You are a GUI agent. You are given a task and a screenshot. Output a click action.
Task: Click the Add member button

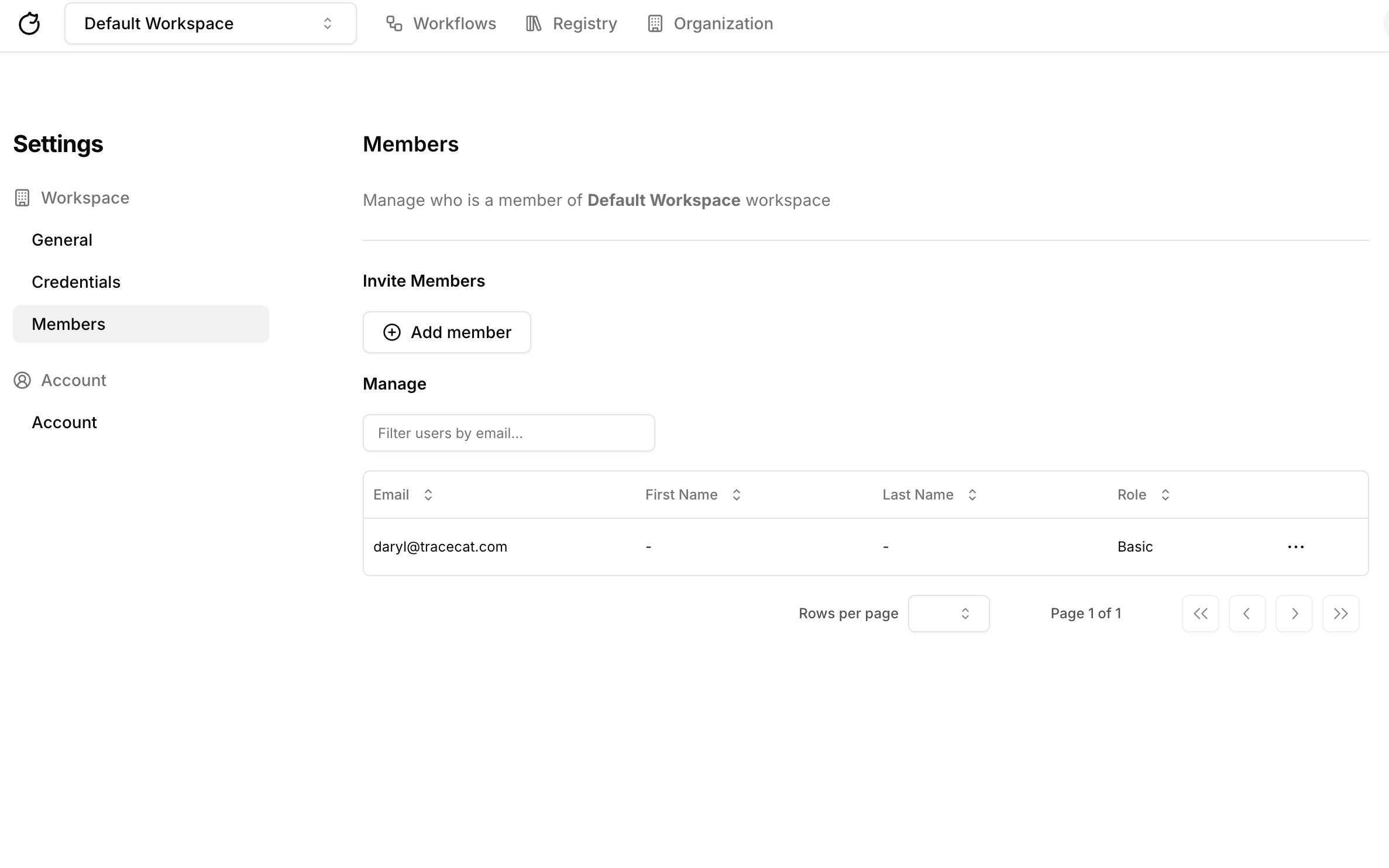[x=446, y=332]
